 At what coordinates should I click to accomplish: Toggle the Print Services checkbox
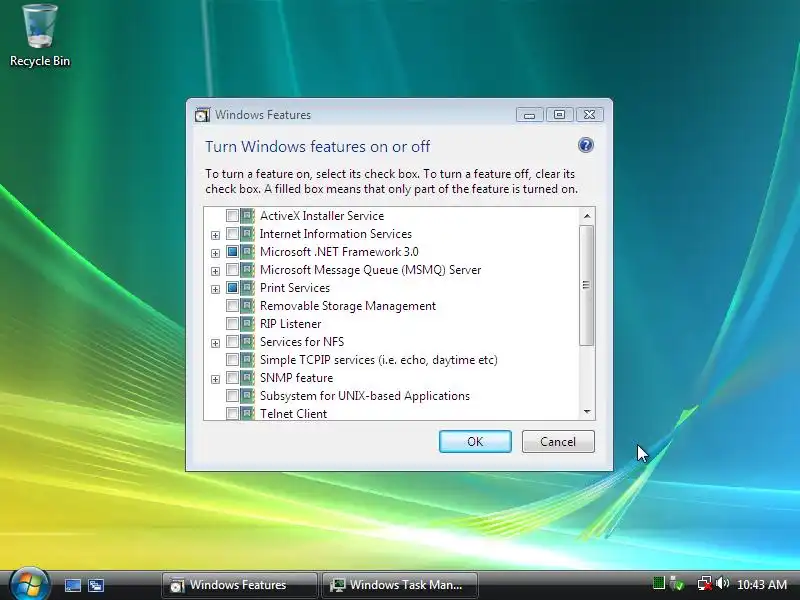[232, 288]
